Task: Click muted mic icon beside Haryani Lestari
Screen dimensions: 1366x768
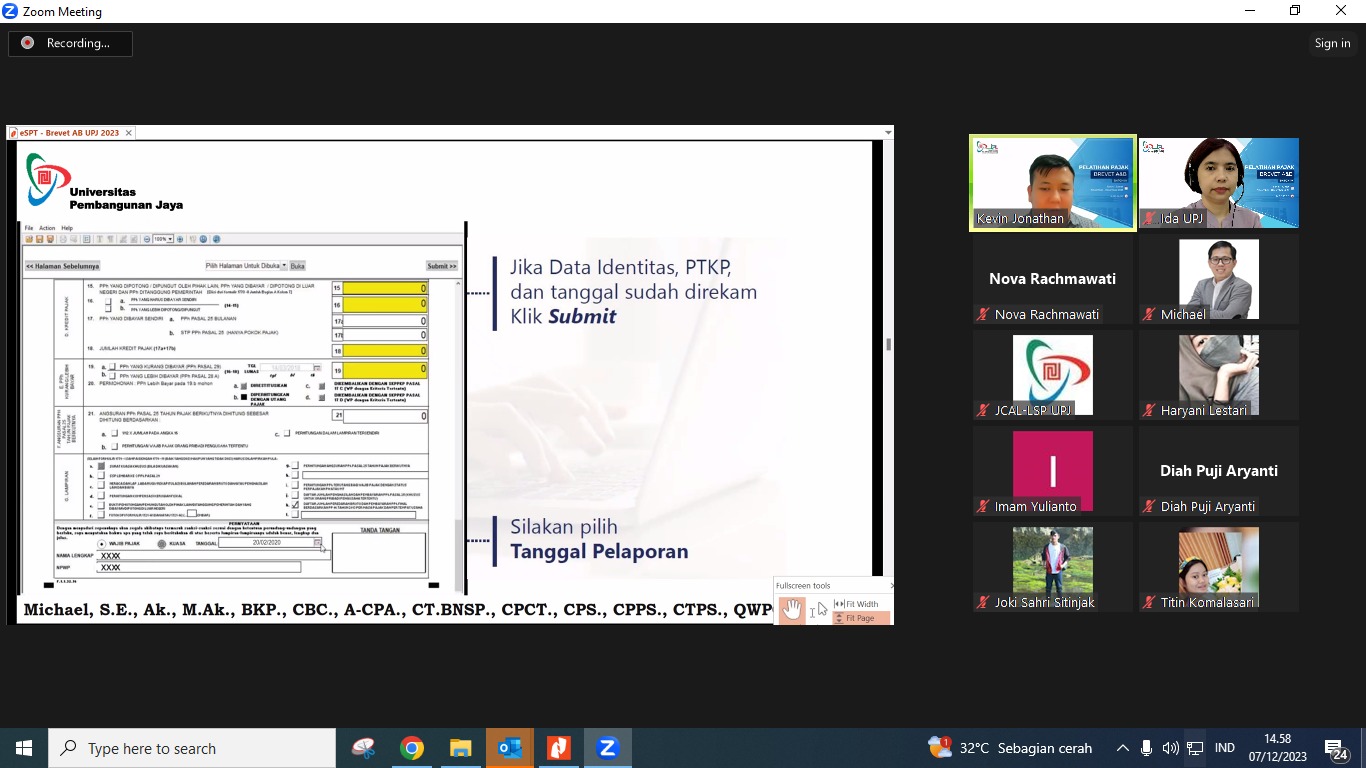Action: tap(1150, 410)
